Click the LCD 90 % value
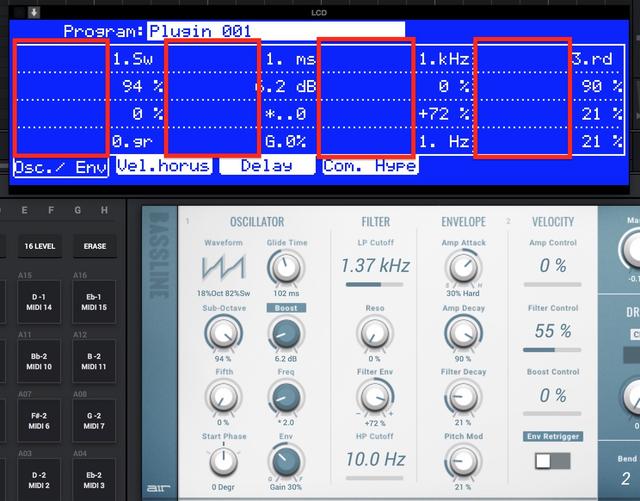Screen dimensions: 640x501 tap(602, 87)
